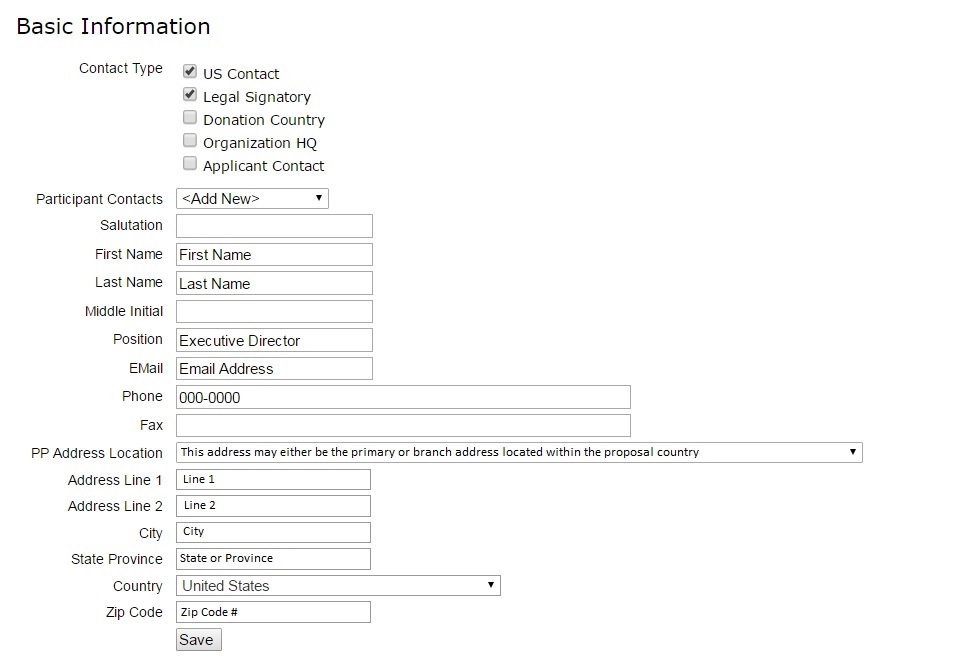
Task: Select the Last Name input field
Action: pos(274,283)
